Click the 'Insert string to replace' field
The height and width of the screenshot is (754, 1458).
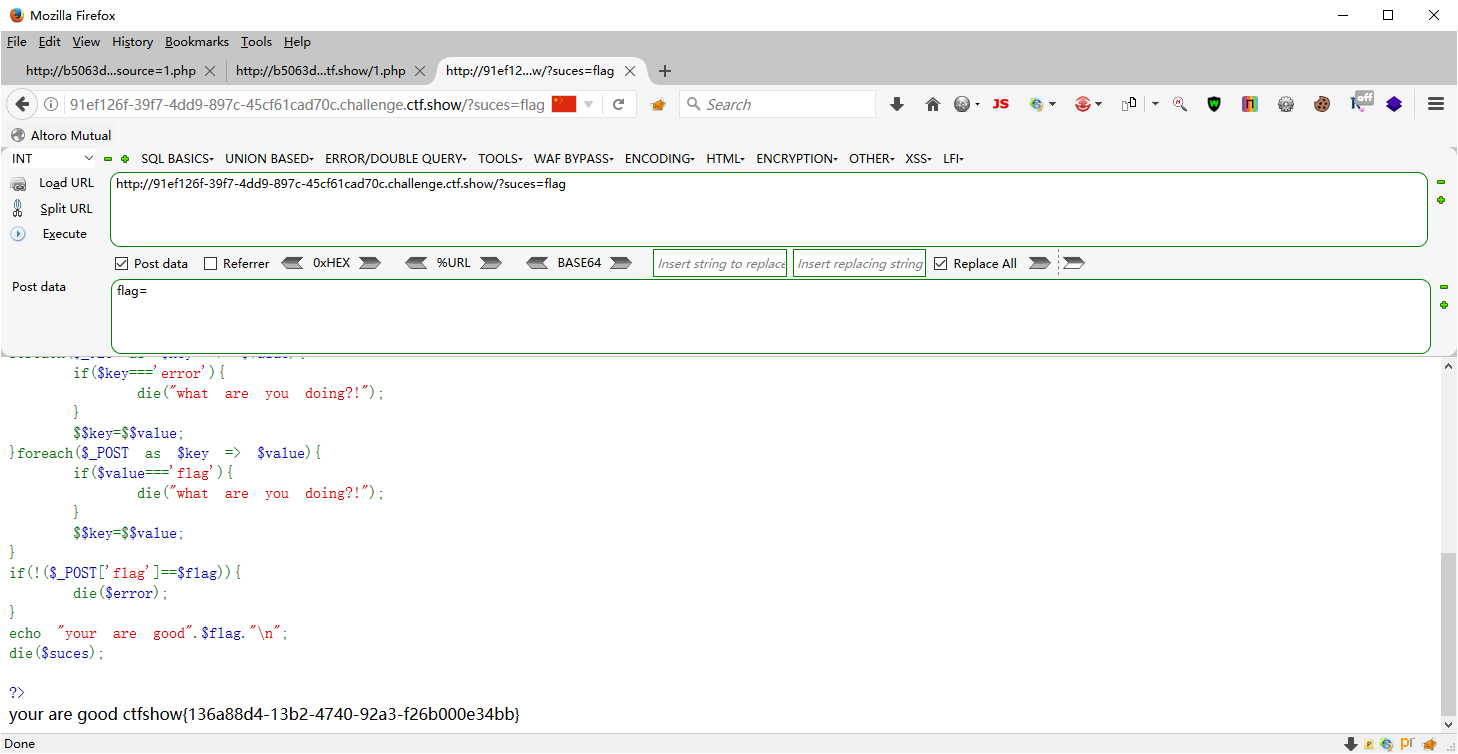(x=720, y=263)
